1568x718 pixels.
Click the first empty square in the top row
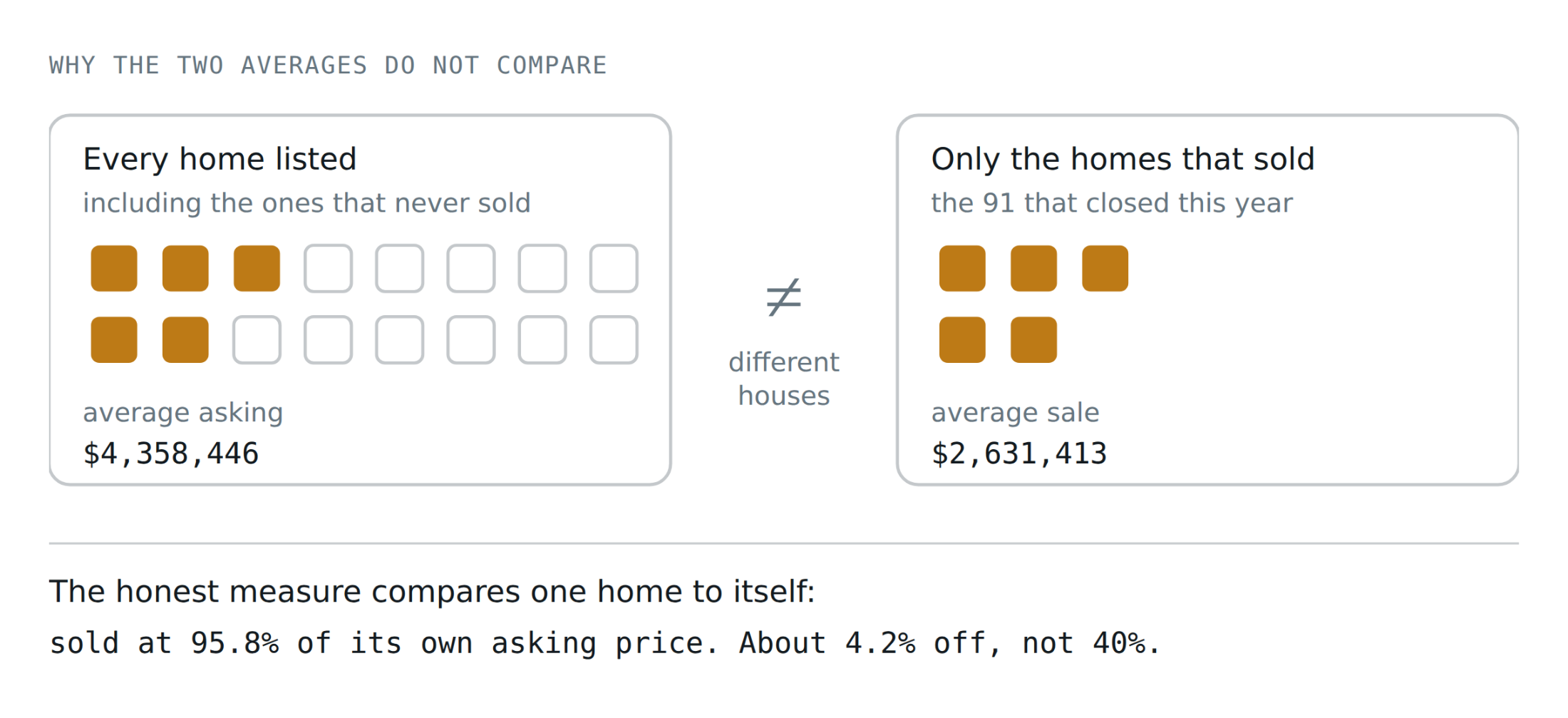point(328,269)
